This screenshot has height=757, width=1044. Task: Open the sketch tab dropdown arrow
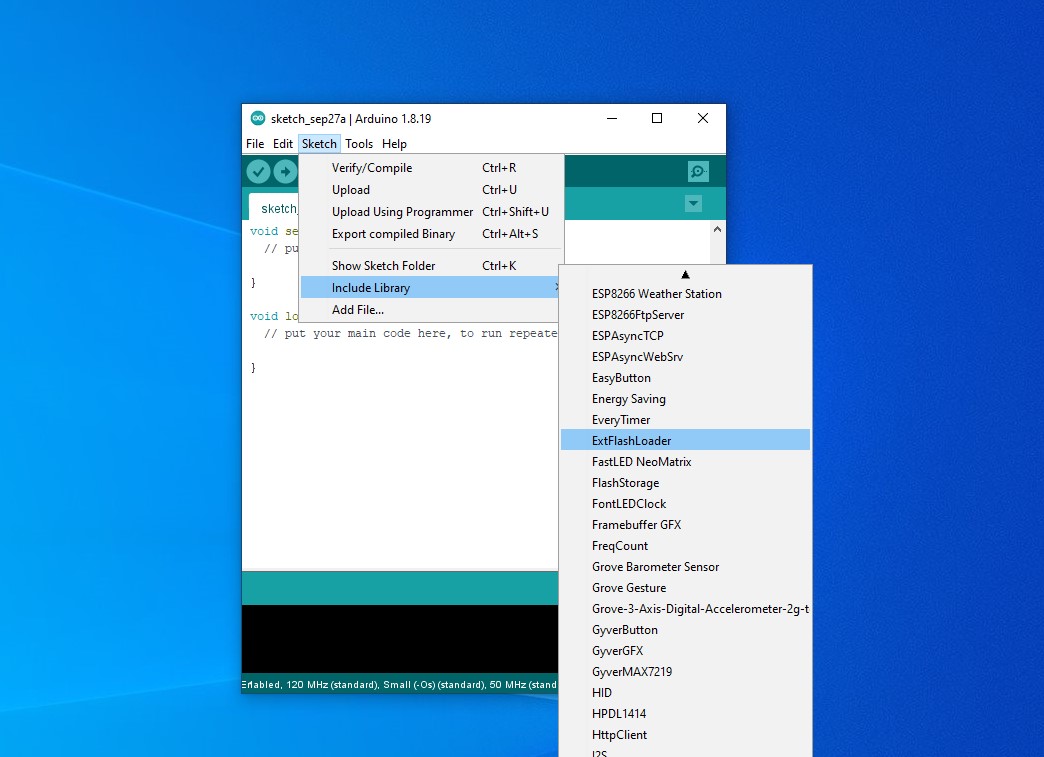pos(693,204)
